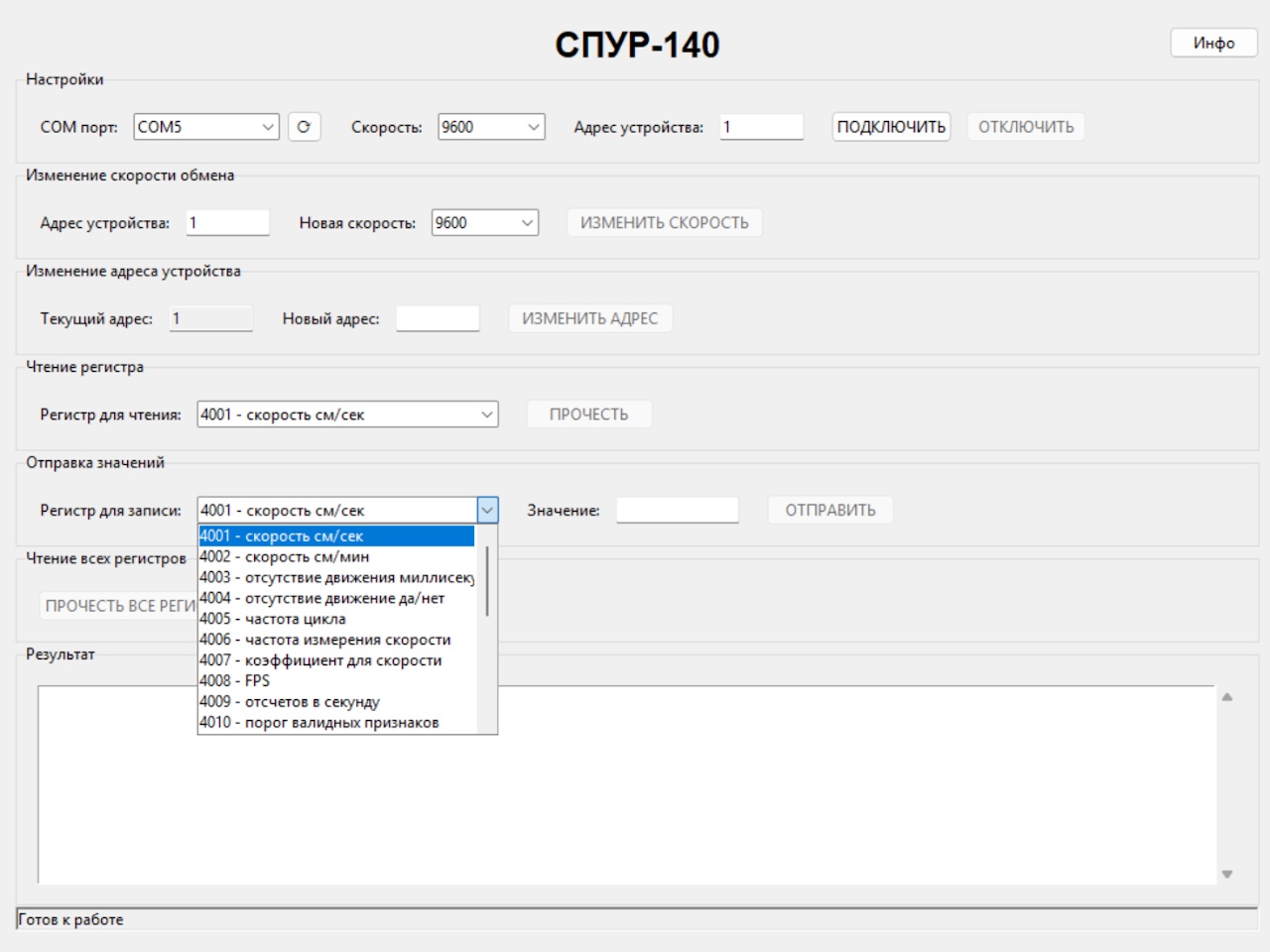
Task: Pick '4010 - порог валидных признаков' option
Action: (318, 723)
